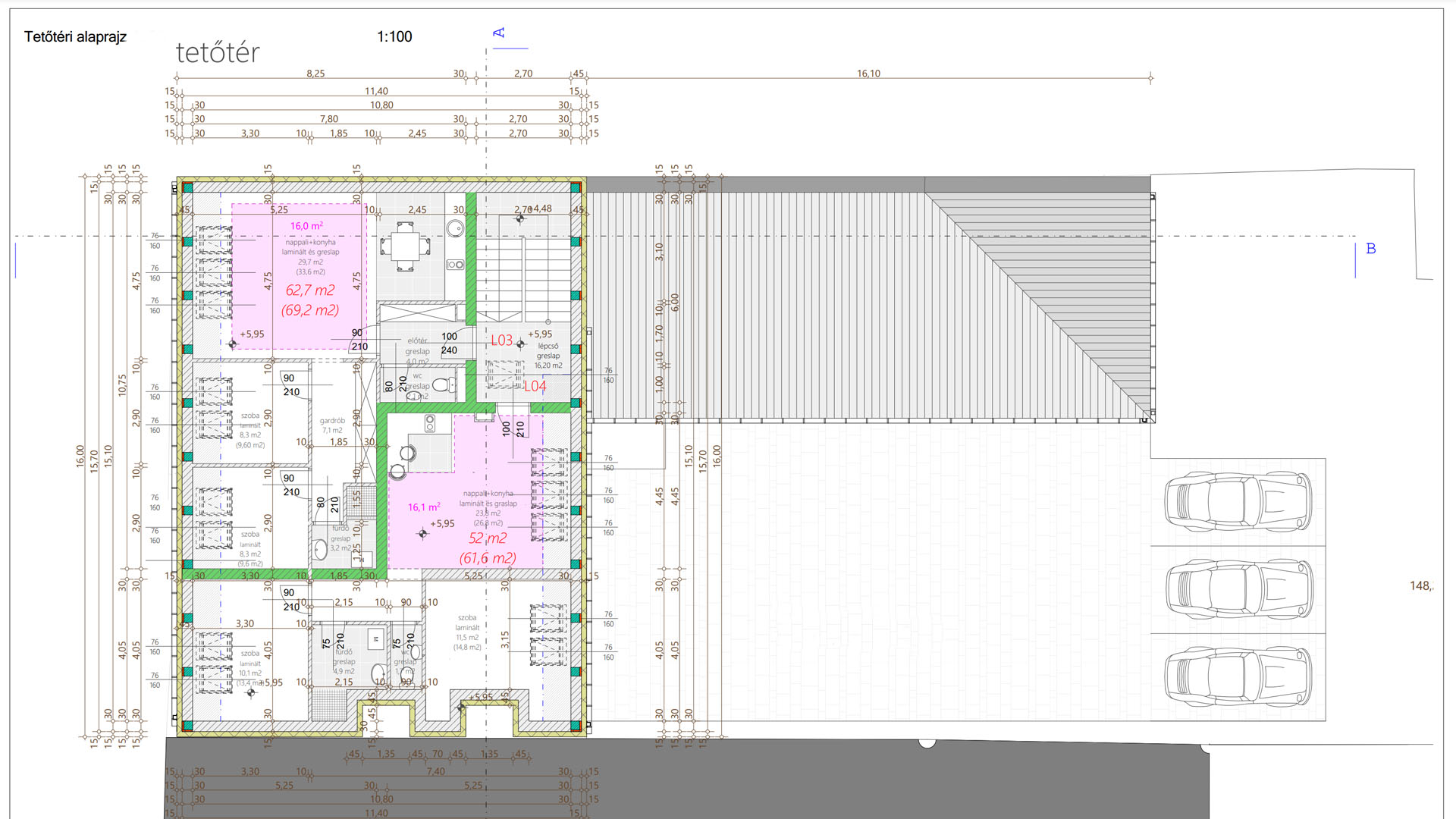Click the bottom parked car symbol
This screenshot has height=819, width=1456.
[x=1238, y=678]
